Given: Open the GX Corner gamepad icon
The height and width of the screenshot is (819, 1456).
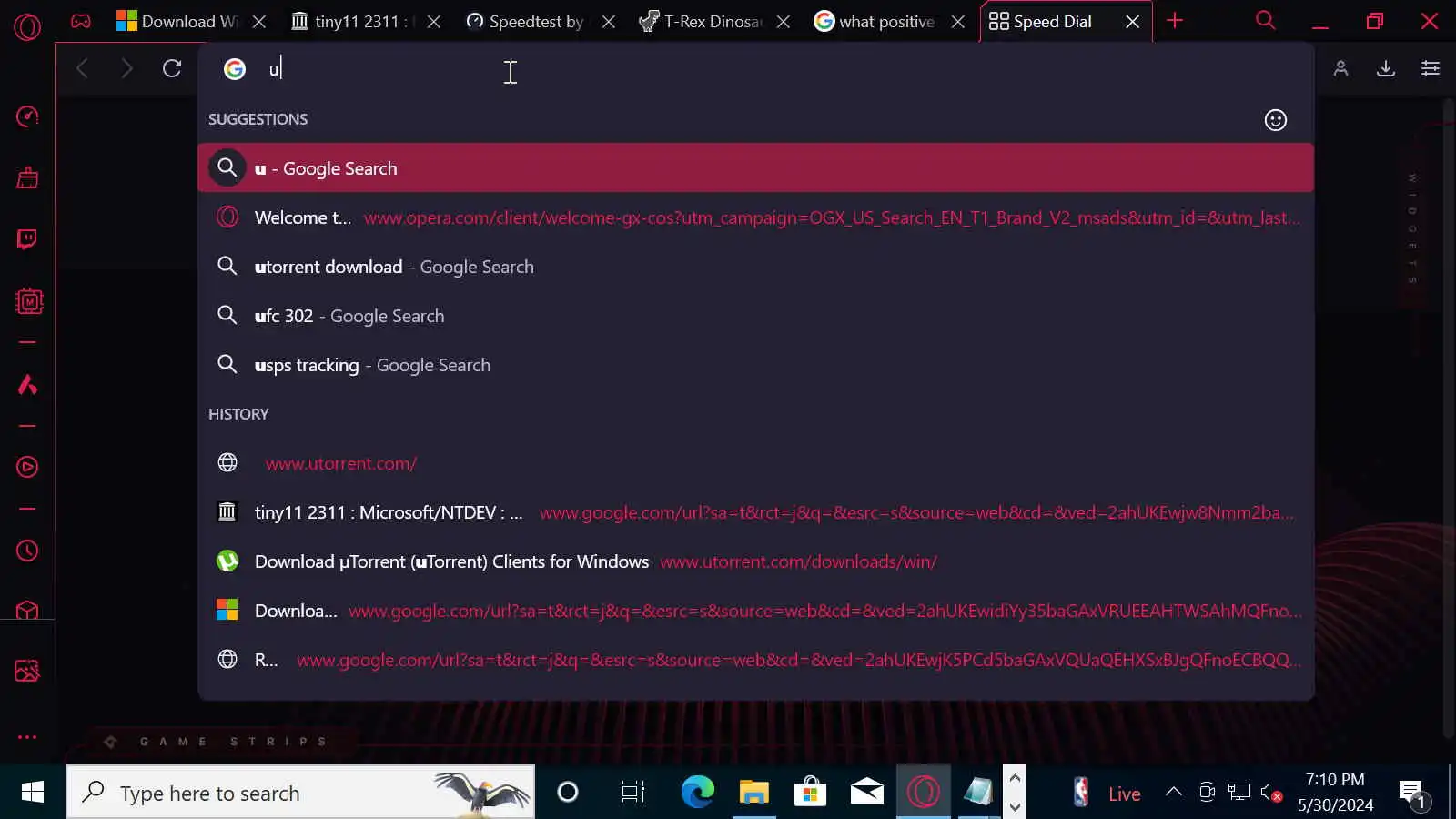Looking at the screenshot, I should pyautogui.click(x=81, y=21).
